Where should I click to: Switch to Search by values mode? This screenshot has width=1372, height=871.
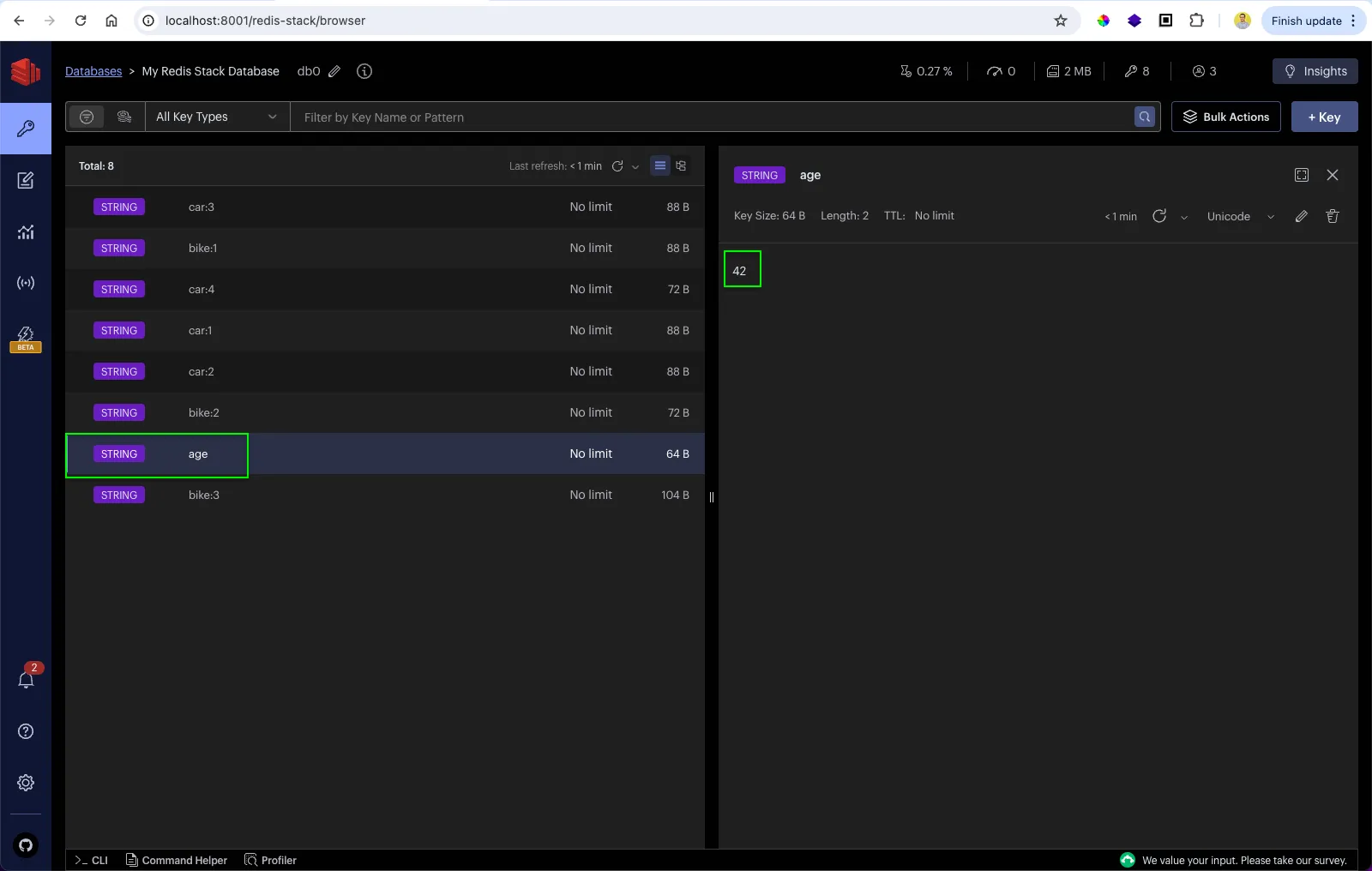[x=124, y=117]
